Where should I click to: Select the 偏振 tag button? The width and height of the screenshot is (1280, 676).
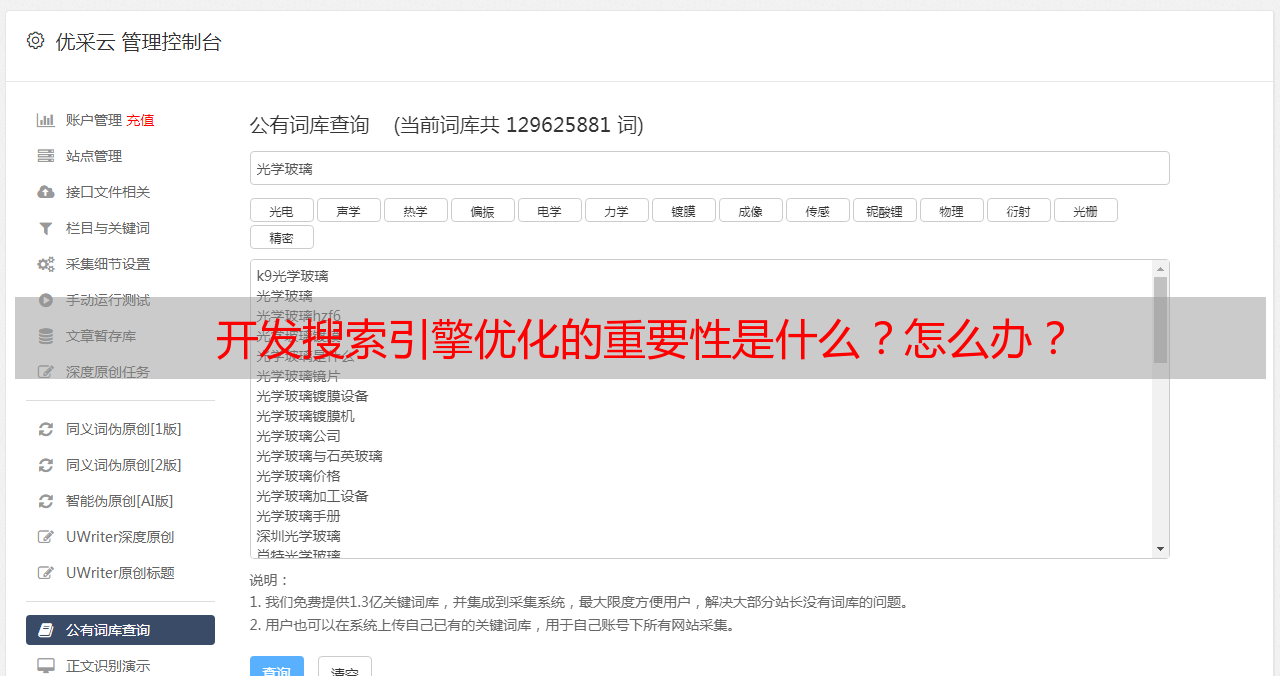tap(483, 210)
